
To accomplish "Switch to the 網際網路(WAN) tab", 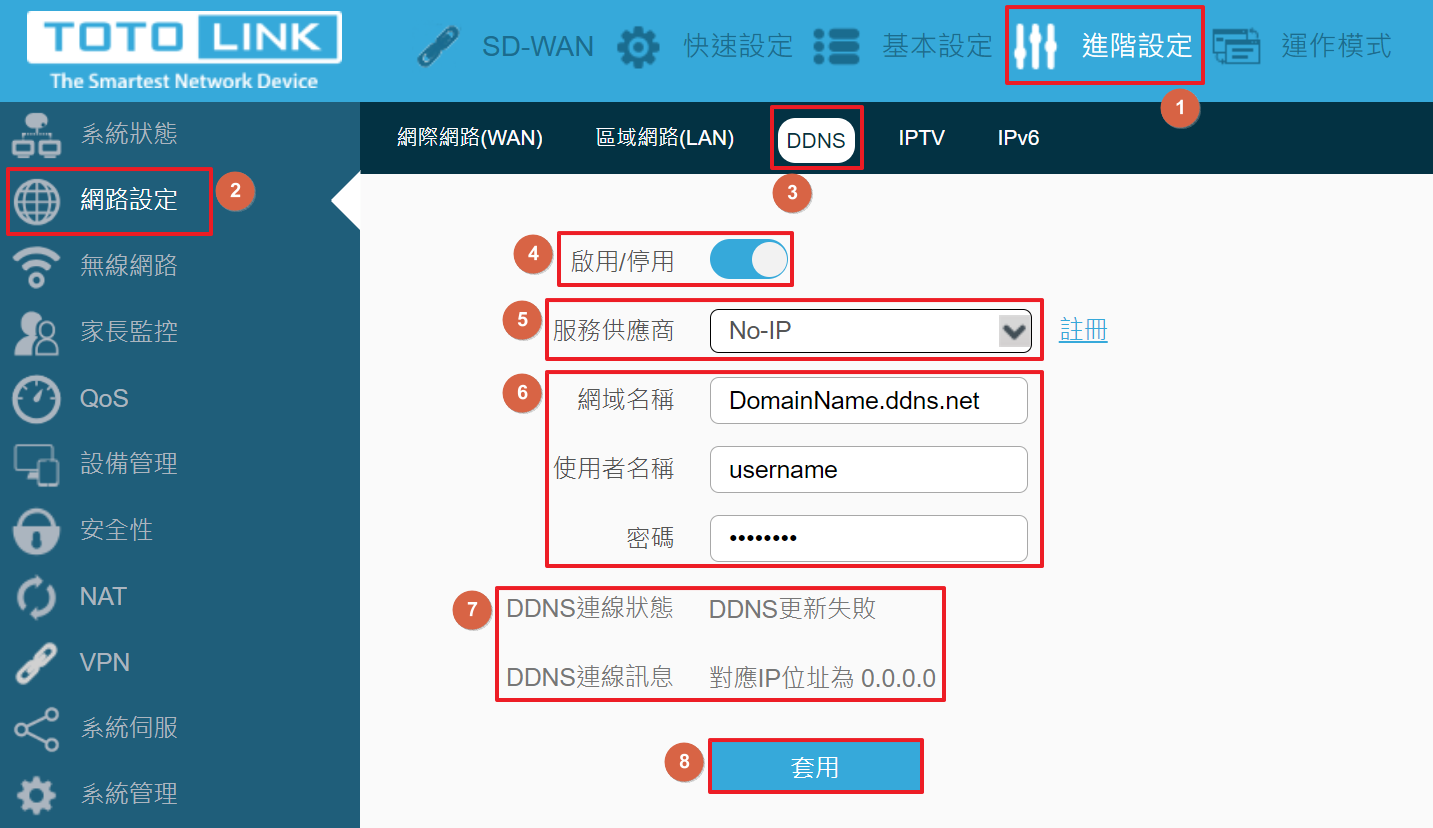I will pos(470,138).
